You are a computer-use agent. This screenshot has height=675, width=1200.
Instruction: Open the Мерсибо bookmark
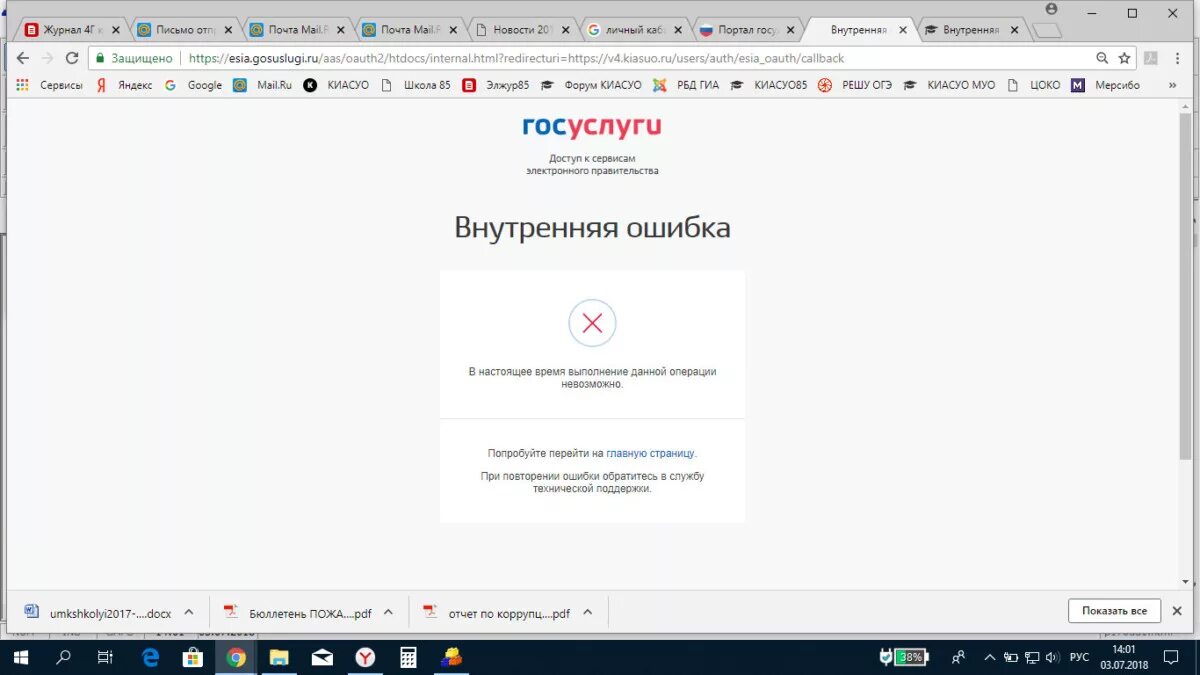pyautogui.click(x=1106, y=85)
